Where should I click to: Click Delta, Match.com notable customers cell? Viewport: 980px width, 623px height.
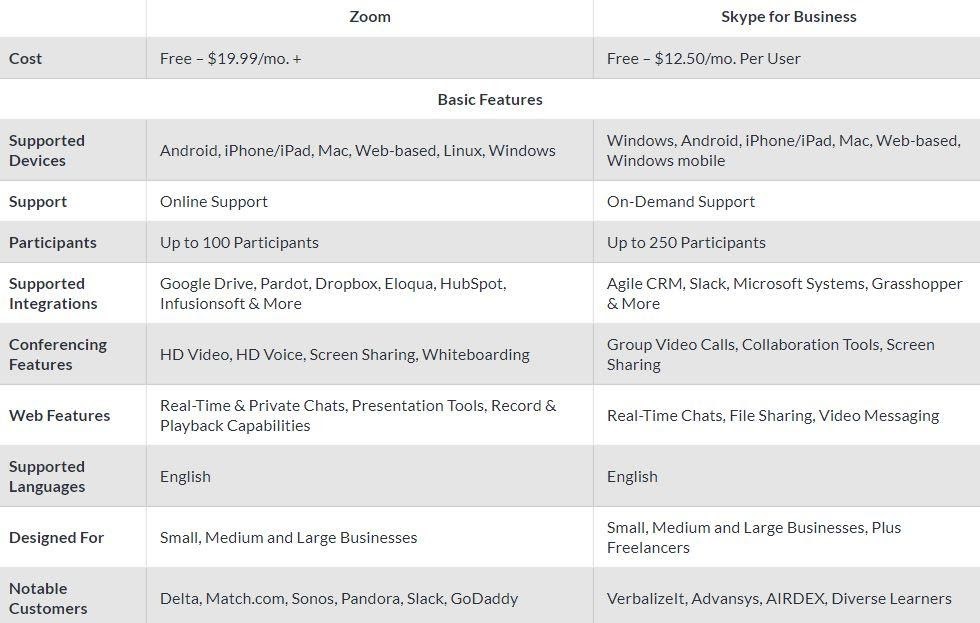[x=339, y=599]
